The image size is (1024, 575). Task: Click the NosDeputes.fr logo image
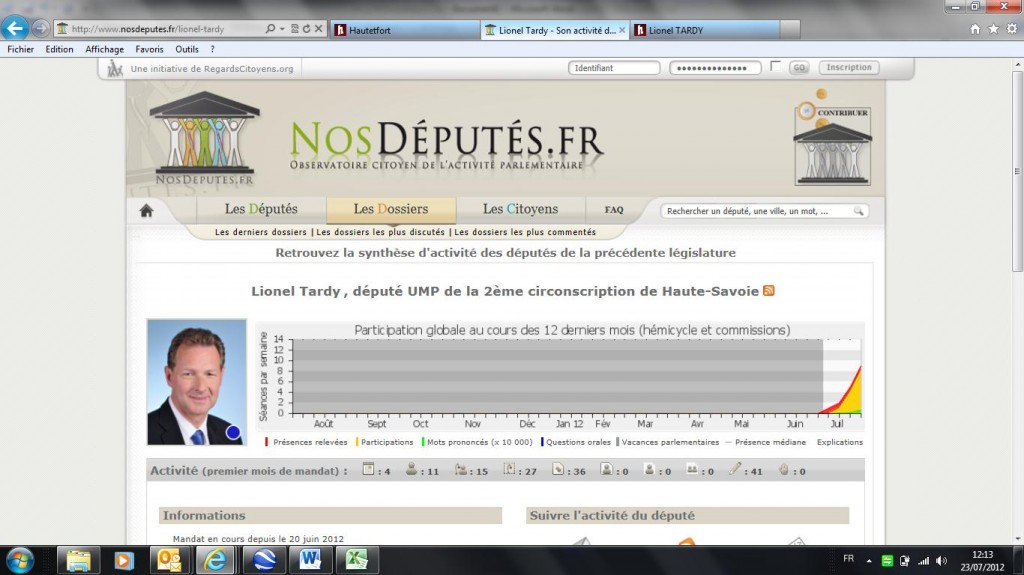204,137
